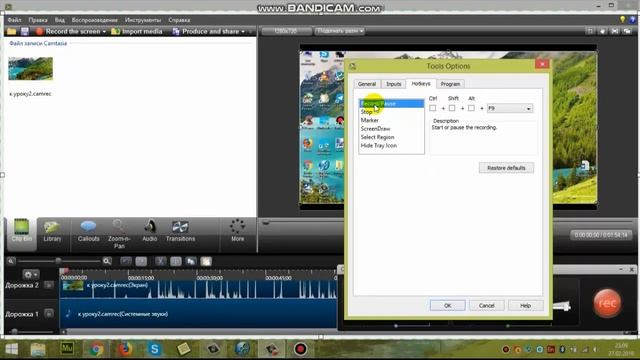
Task: Open preview size dropdown beside the dimensions button
Action: pos(340,31)
